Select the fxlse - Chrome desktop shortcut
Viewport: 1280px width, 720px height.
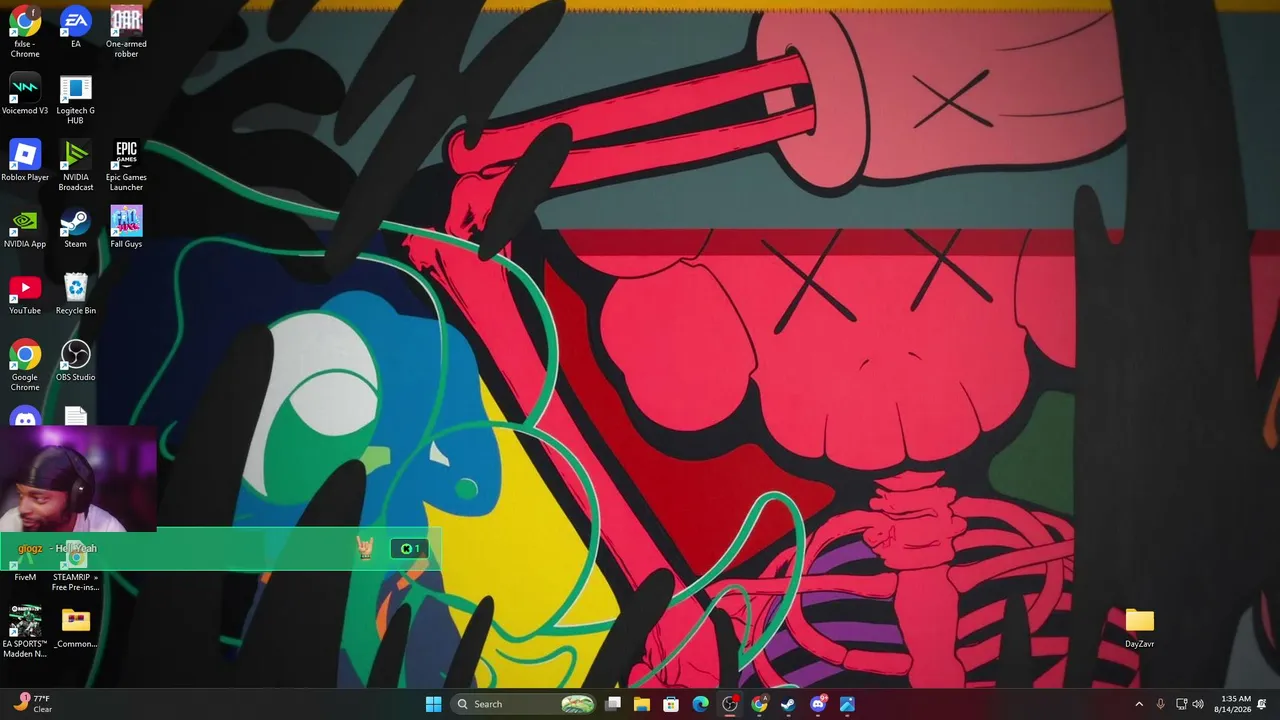click(x=25, y=32)
